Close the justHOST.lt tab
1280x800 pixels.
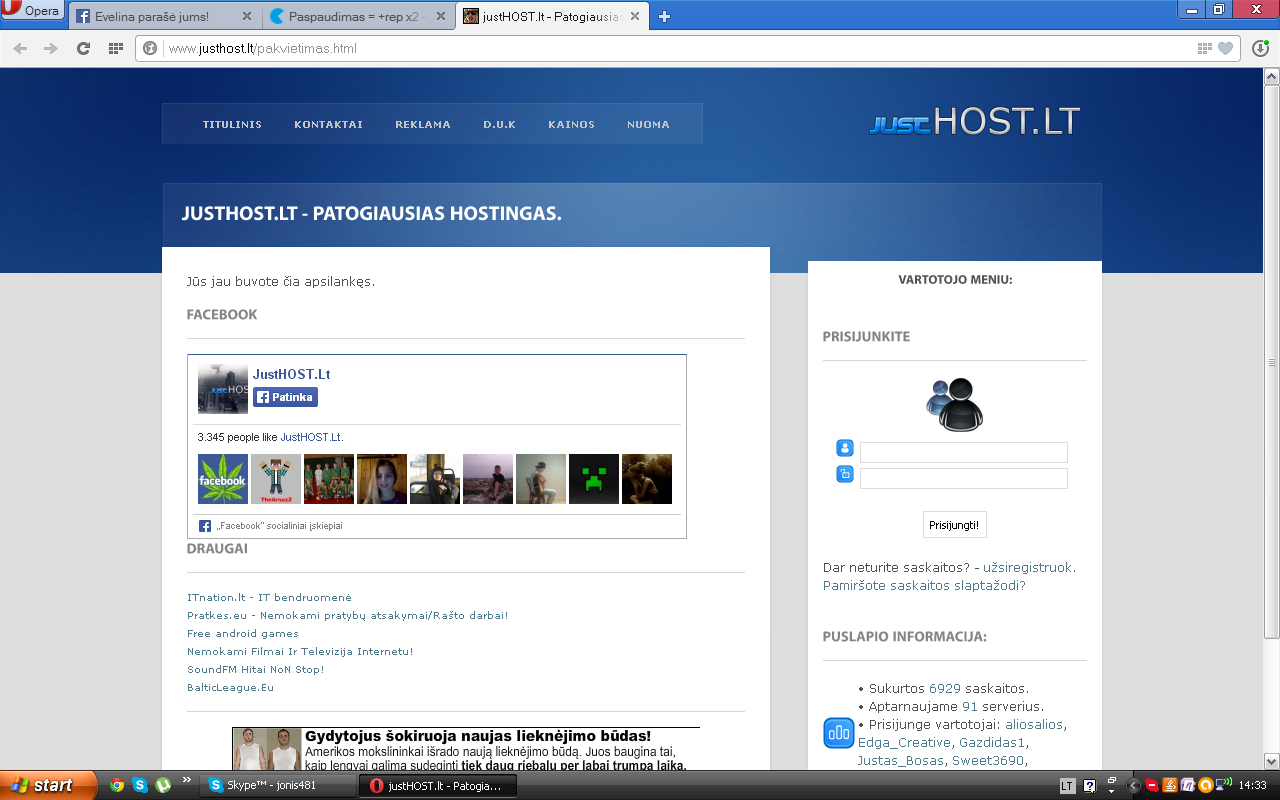coord(635,17)
